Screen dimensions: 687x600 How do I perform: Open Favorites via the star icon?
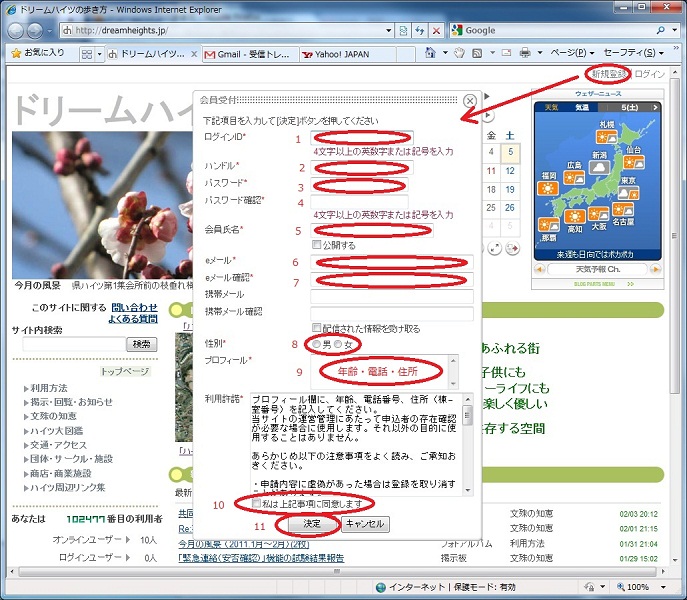coord(16,52)
